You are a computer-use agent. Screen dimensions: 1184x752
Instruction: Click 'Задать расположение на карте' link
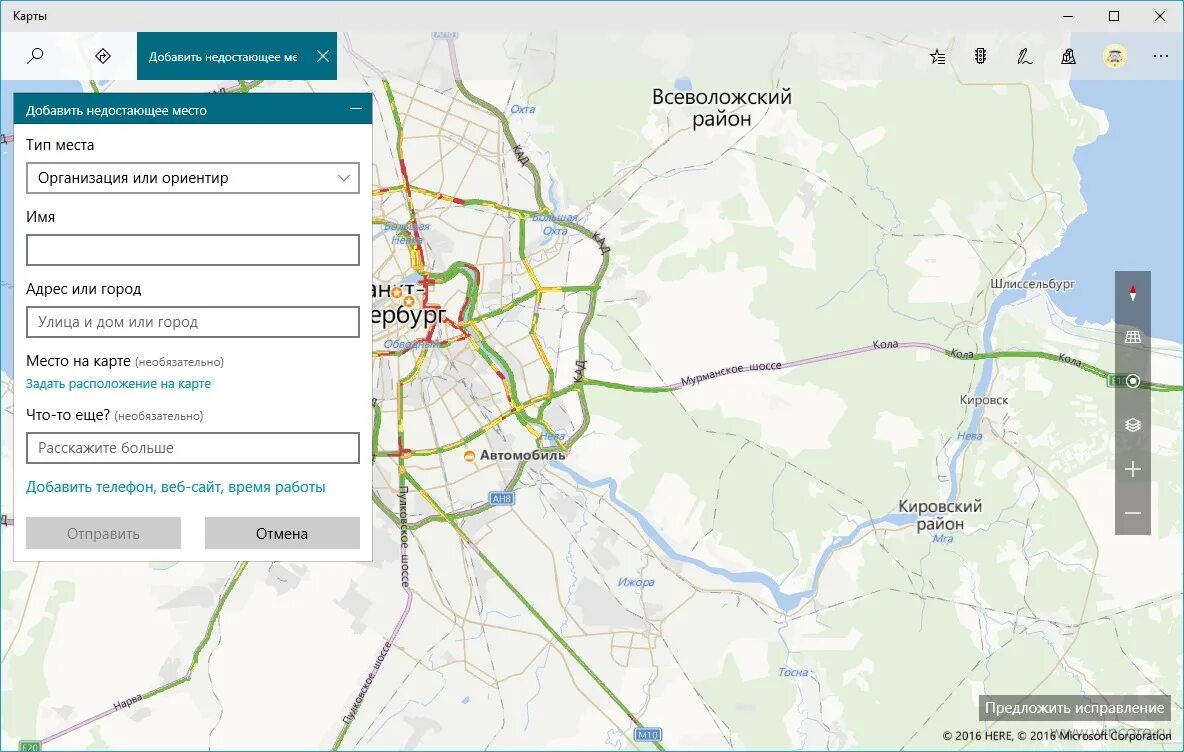tap(119, 384)
